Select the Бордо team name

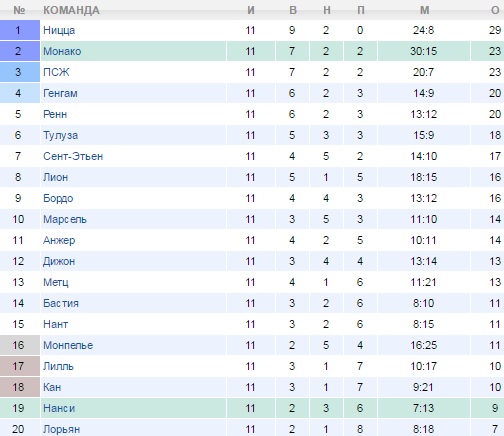point(58,198)
